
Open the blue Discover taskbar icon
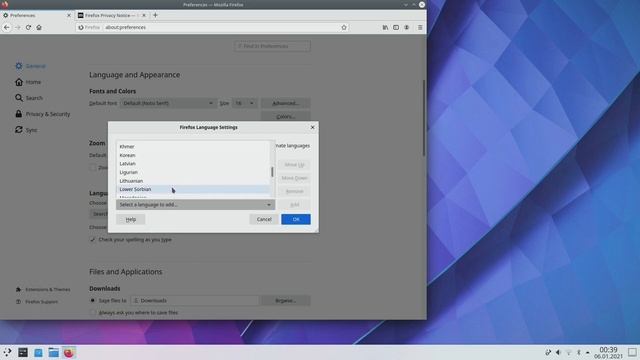(38, 352)
